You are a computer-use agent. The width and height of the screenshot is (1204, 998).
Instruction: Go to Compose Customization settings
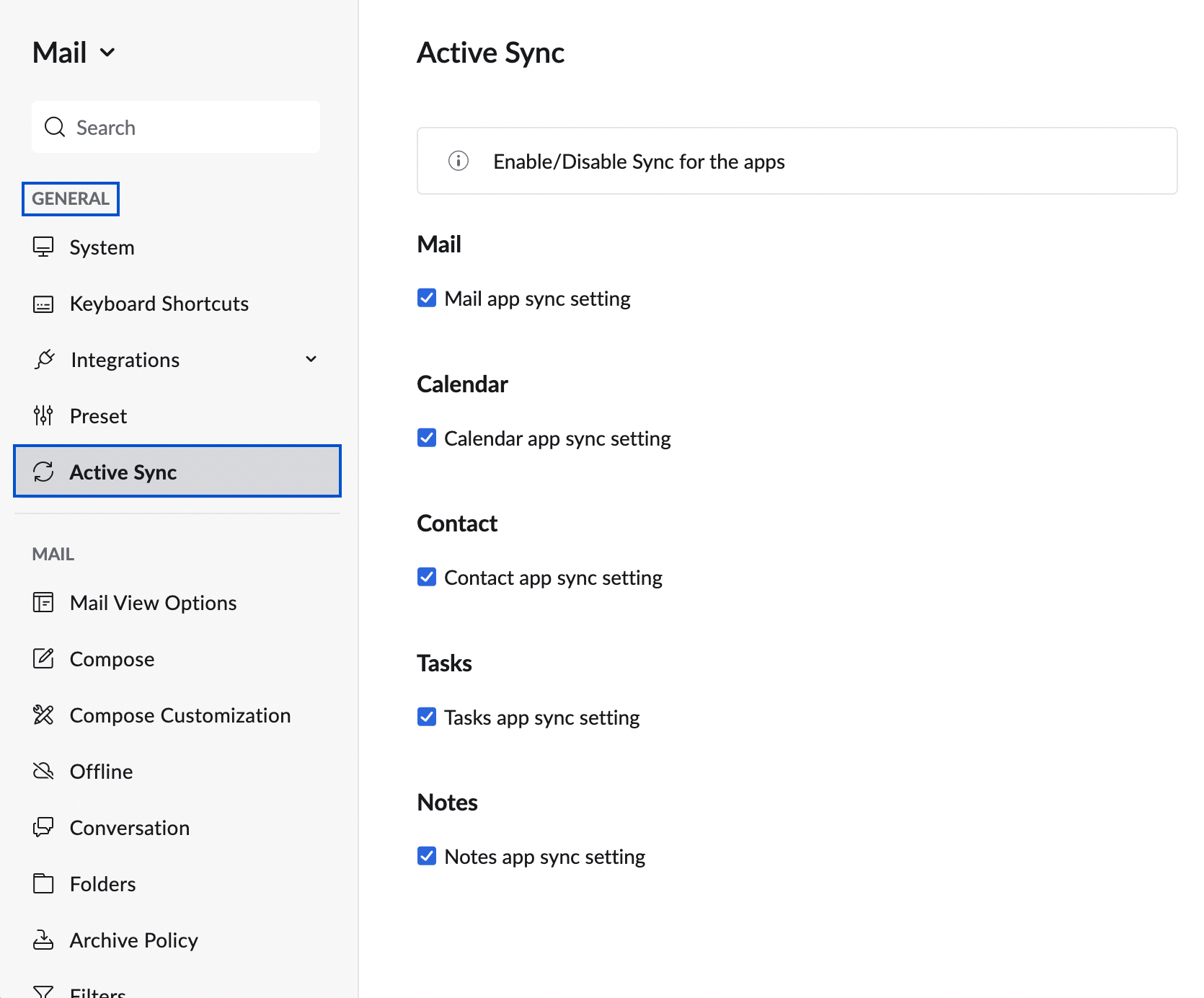180,715
